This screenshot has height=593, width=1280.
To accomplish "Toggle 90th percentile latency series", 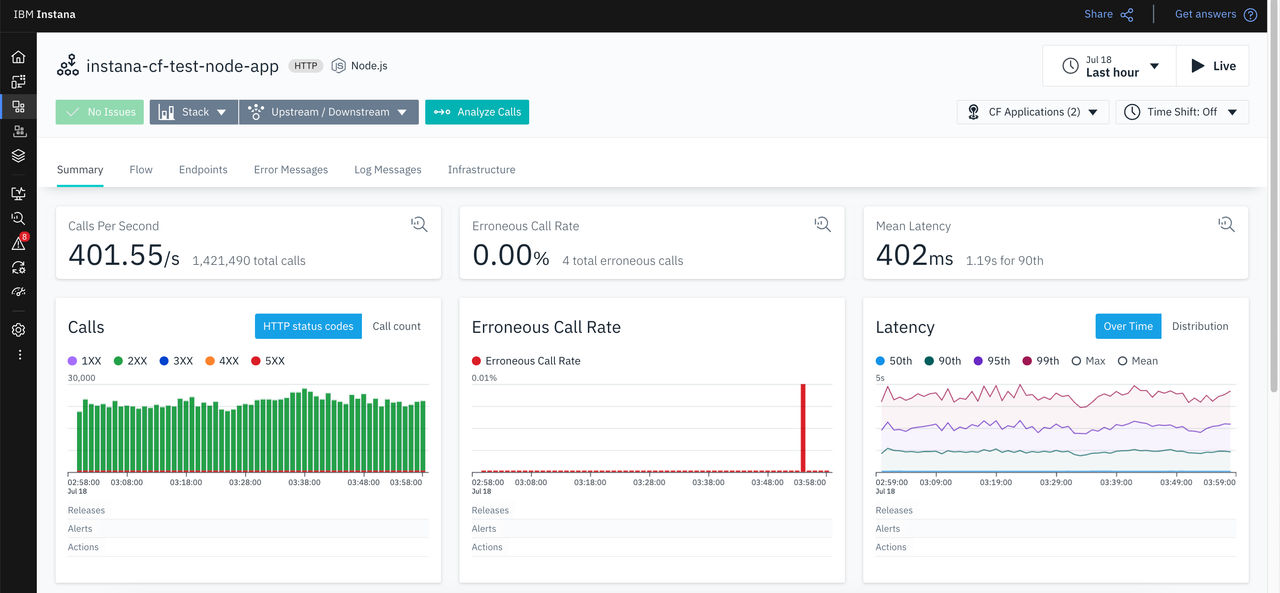I will point(942,361).
